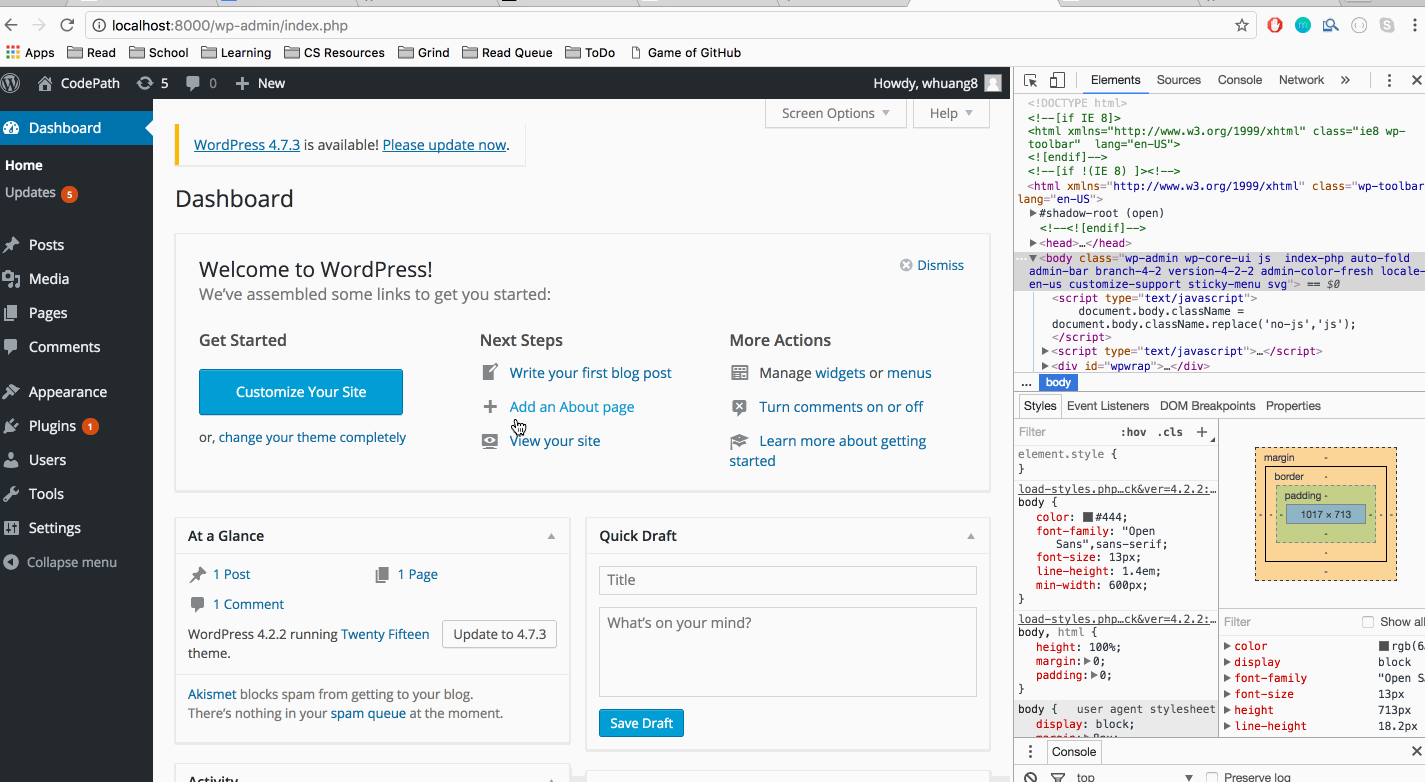The image size is (1425, 782).
Task: Click the Dashboard gauge icon in sidebar
Action: [x=12, y=128]
